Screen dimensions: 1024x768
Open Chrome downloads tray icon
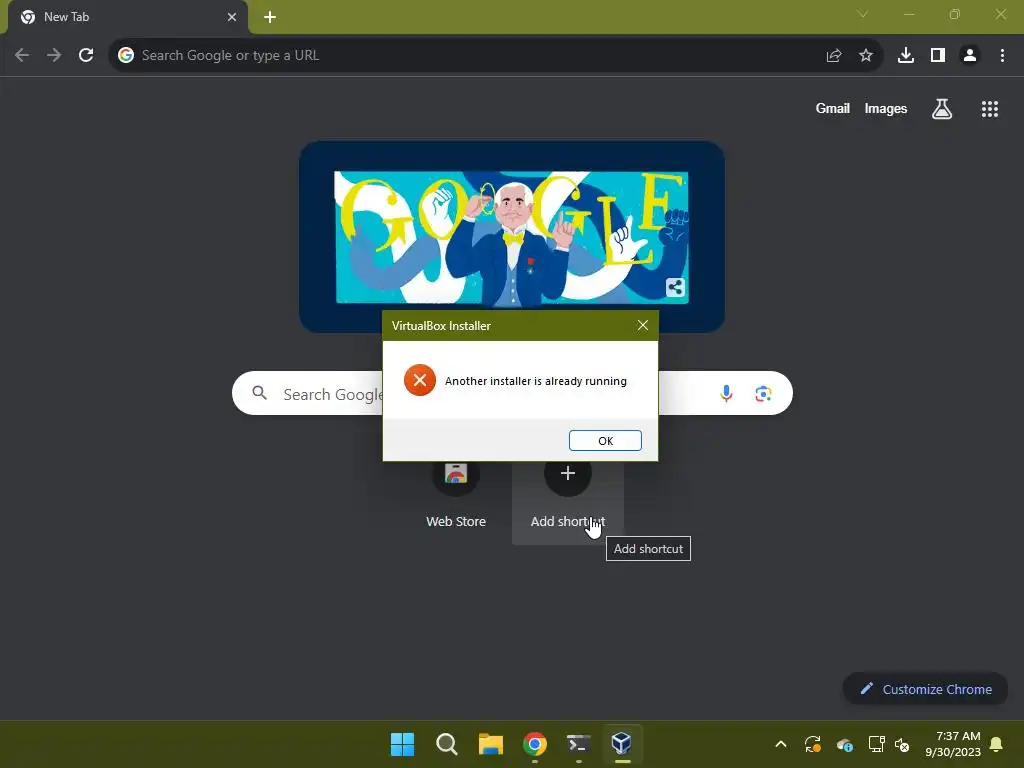click(x=905, y=56)
